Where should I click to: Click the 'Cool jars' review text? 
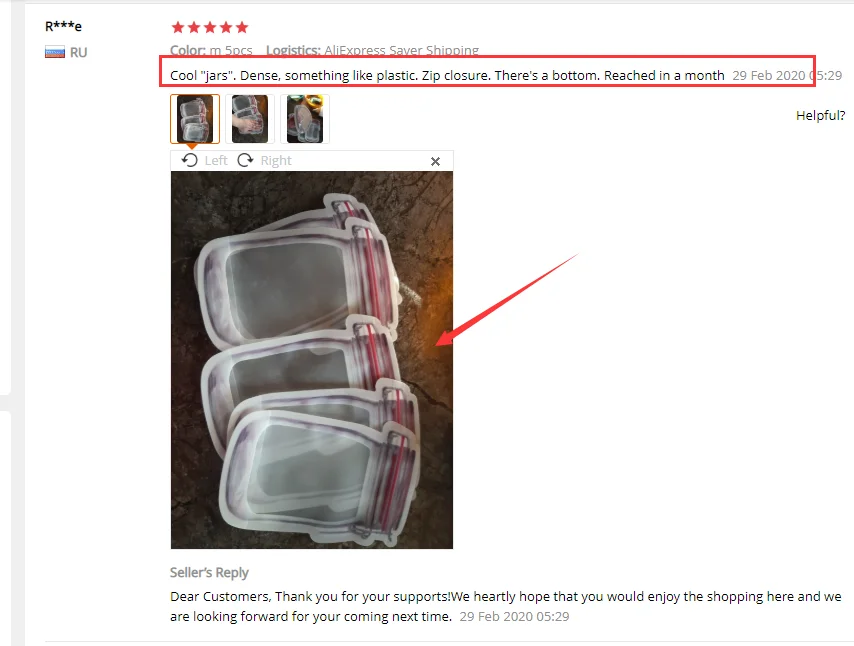(x=447, y=75)
